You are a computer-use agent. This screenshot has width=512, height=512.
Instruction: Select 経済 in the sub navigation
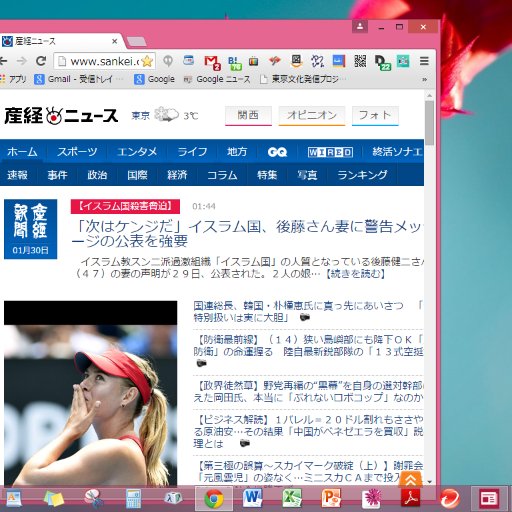[x=177, y=175]
